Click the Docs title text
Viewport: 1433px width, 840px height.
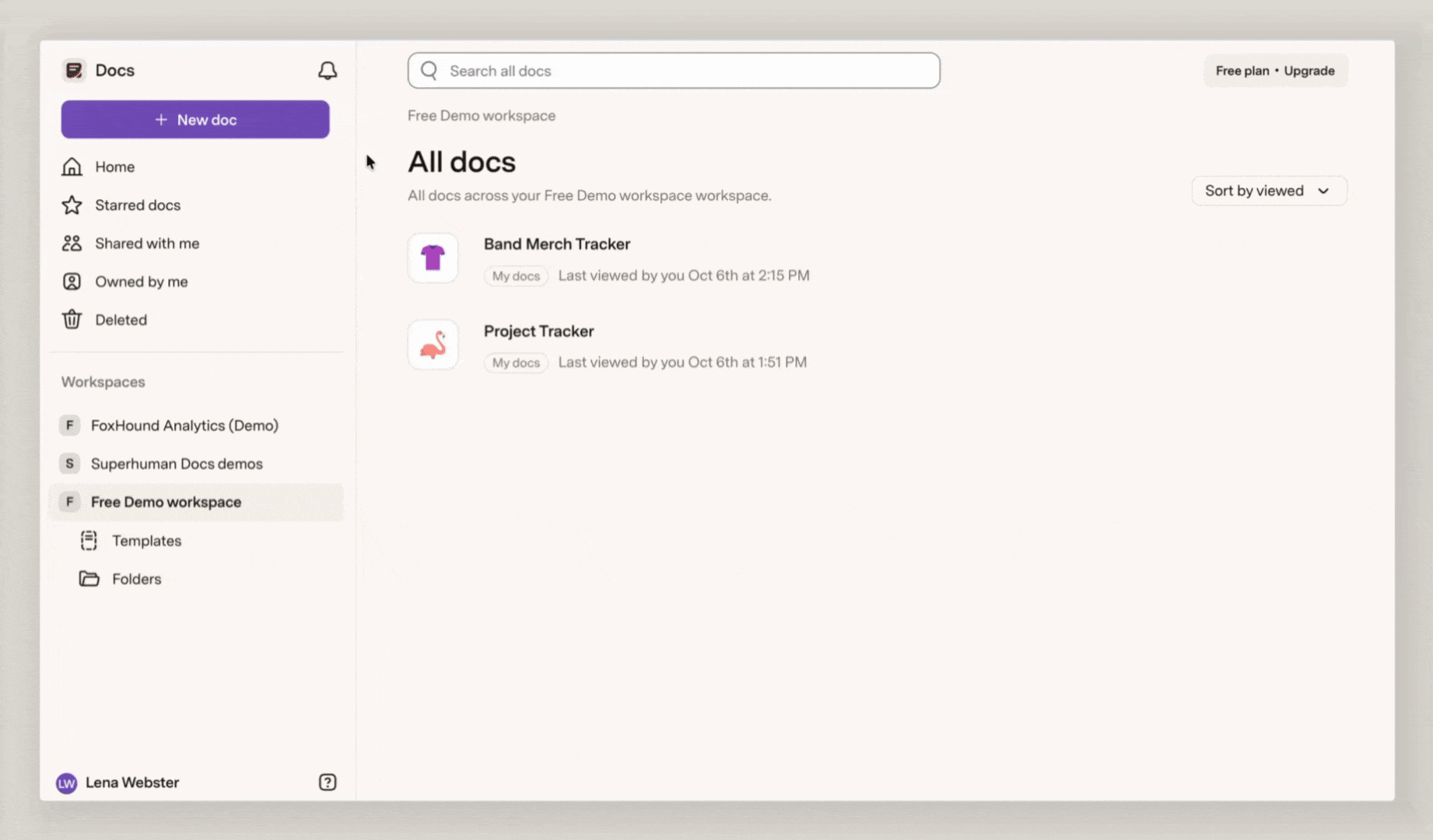click(114, 71)
